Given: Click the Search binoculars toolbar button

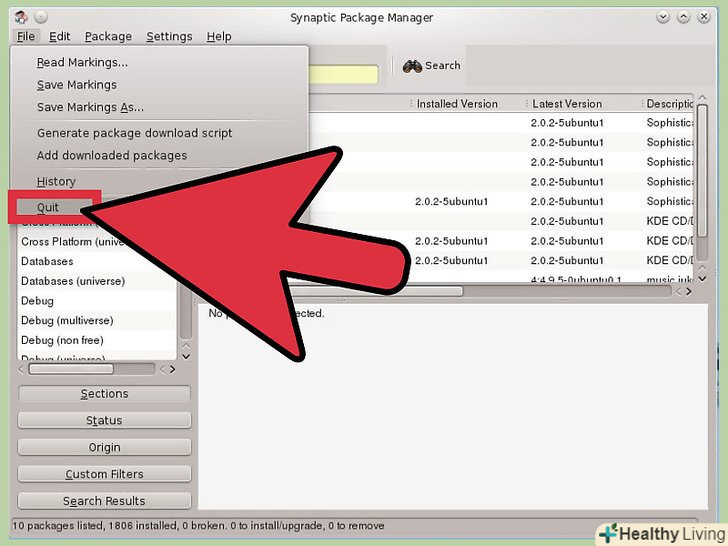Looking at the screenshot, I should (x=431, y=66).
